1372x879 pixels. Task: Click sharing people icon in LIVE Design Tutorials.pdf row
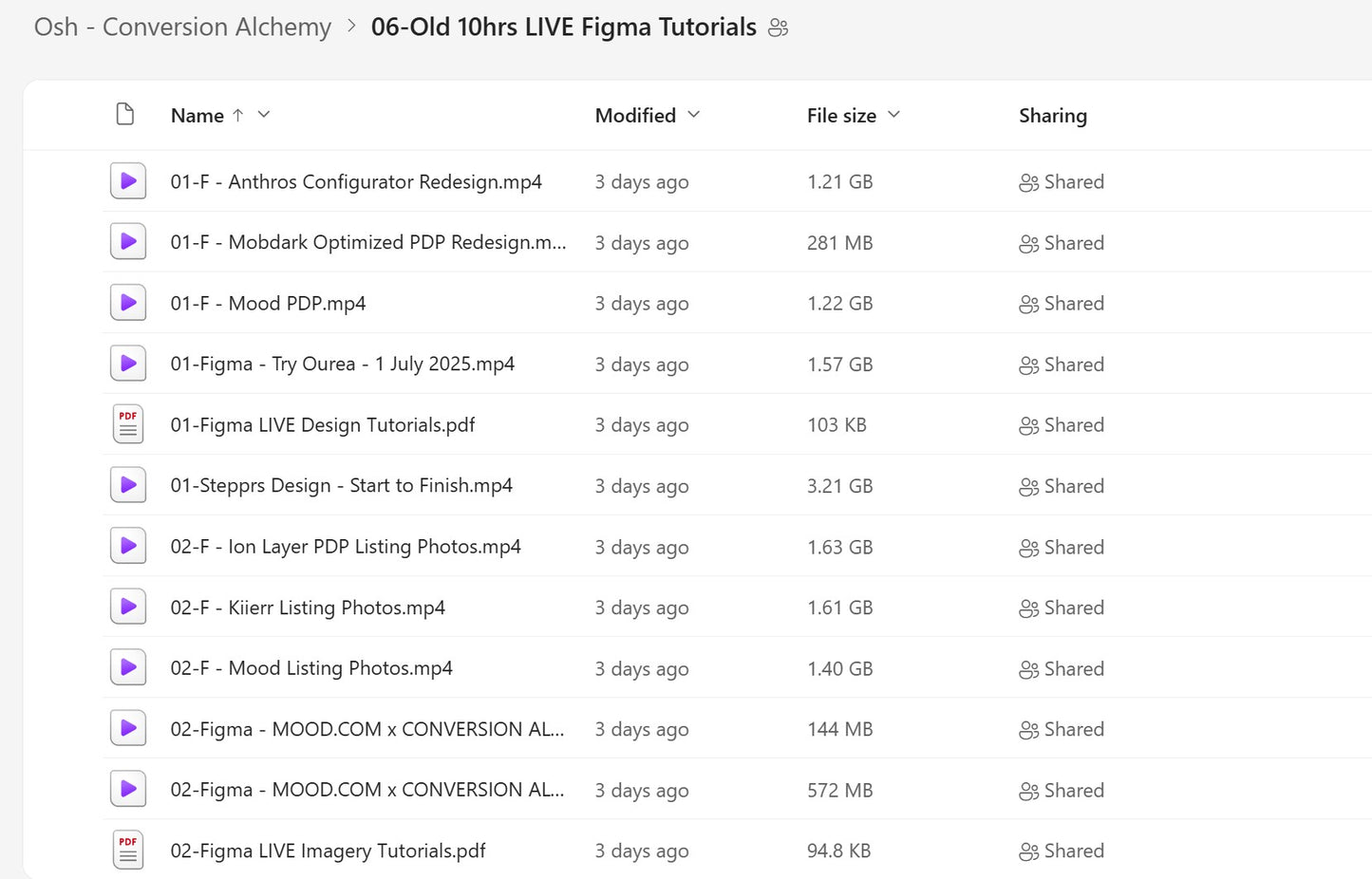[1028, 426]
